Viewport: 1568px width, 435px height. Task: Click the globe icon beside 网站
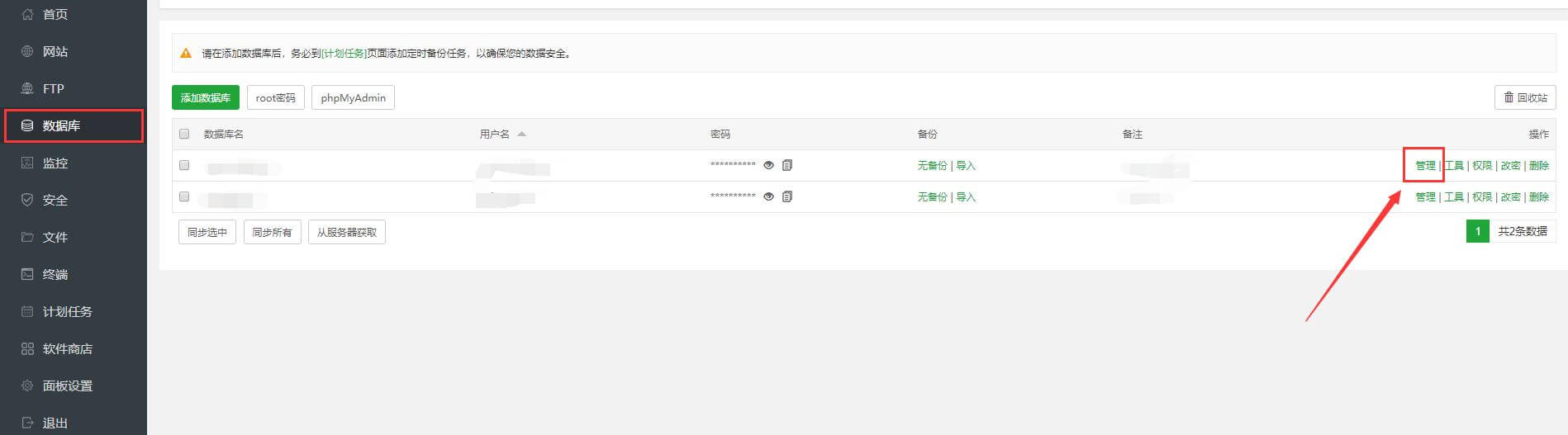click(x=27, y=51)
